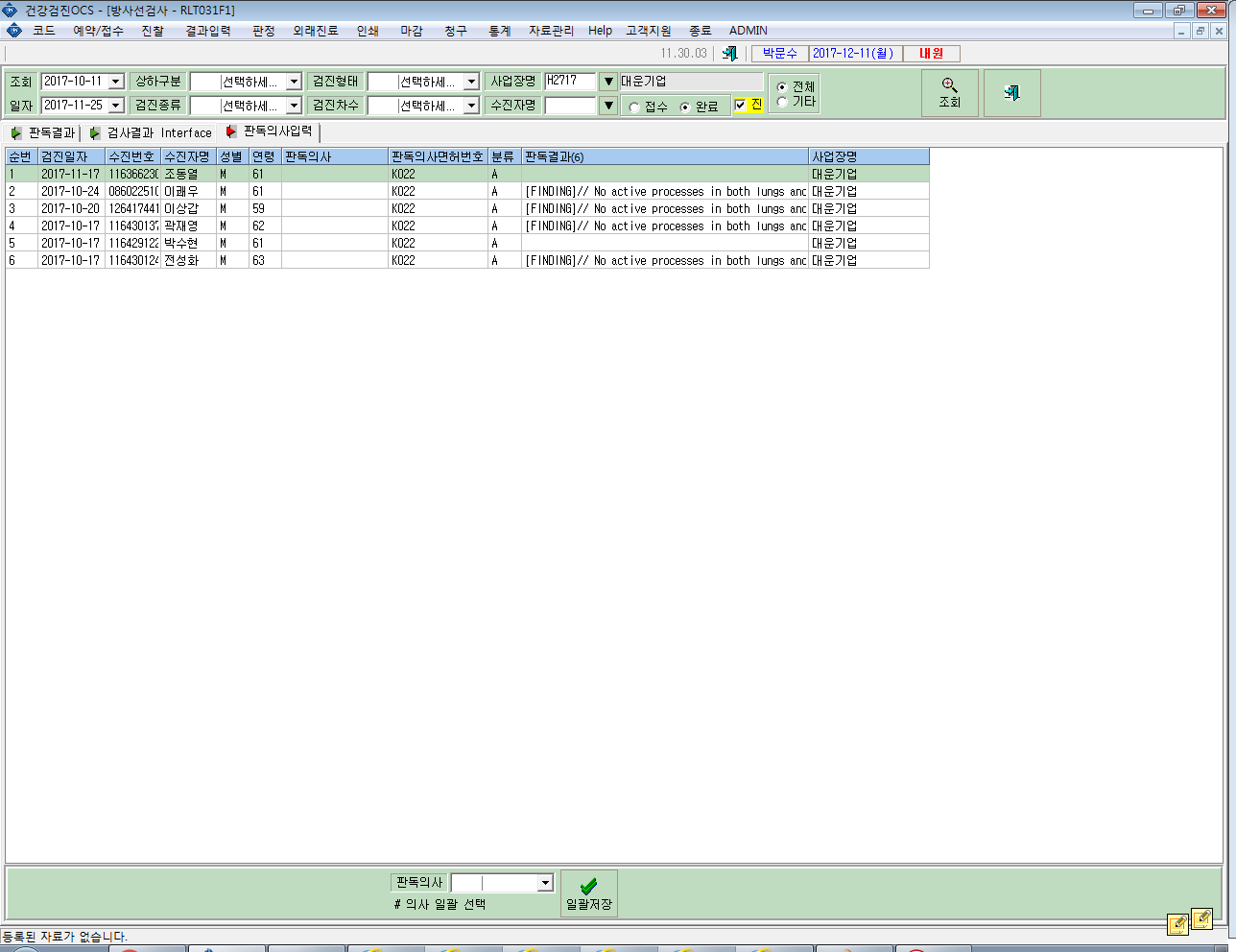Click the small exit icon near 11.30.03

coord(730,54)
